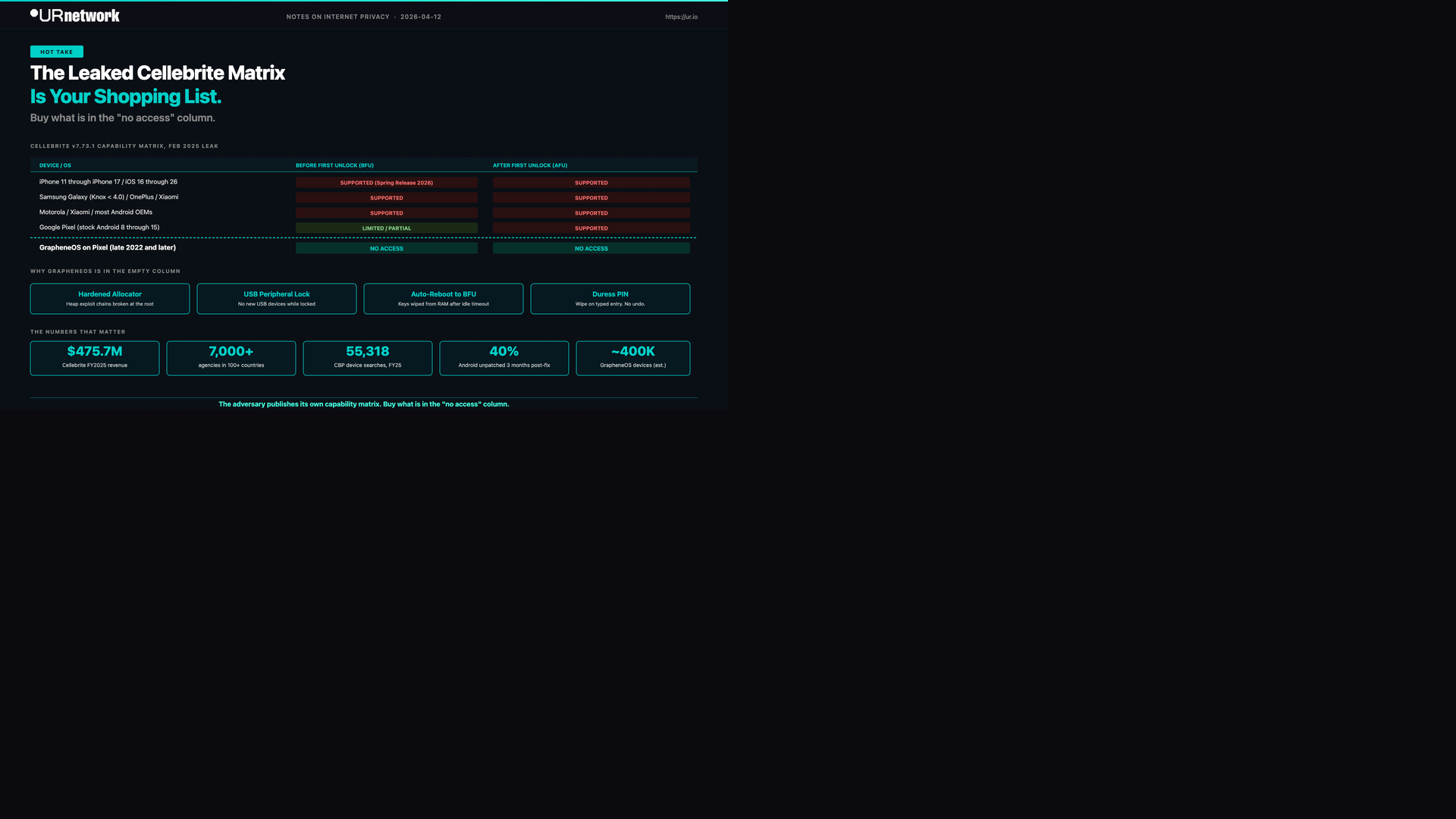1456x819 pixels.
Task: Select the Duress PIN card
Action: pyautogui.click(x=610, y=299)
